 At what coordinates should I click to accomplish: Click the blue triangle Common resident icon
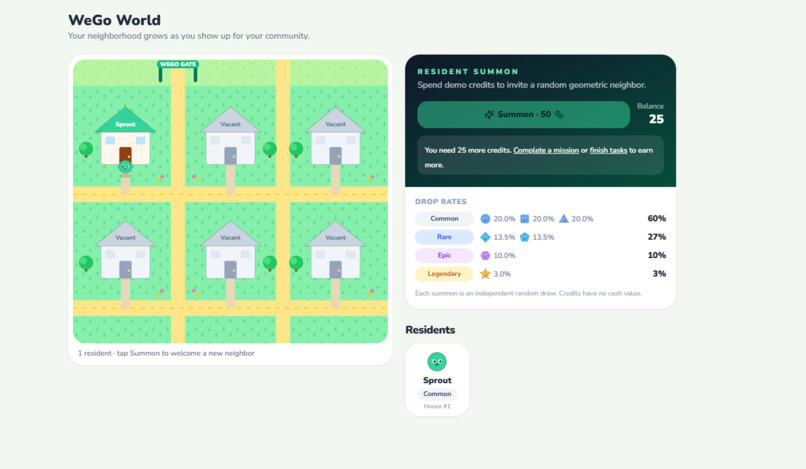[563, 219]
